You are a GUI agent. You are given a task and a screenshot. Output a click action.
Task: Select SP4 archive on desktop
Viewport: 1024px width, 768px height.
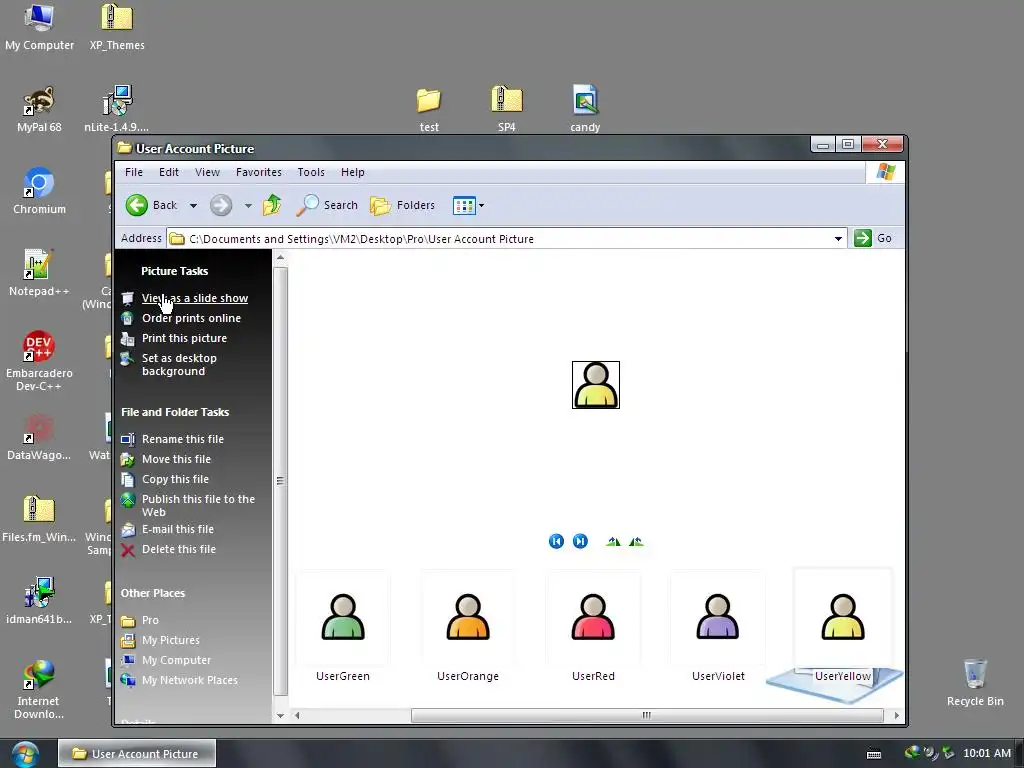tap(507, 108)
